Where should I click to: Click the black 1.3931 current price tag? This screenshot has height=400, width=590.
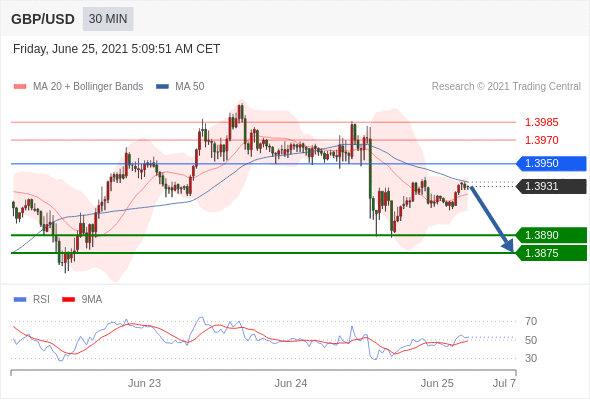[x=551, y=186]
